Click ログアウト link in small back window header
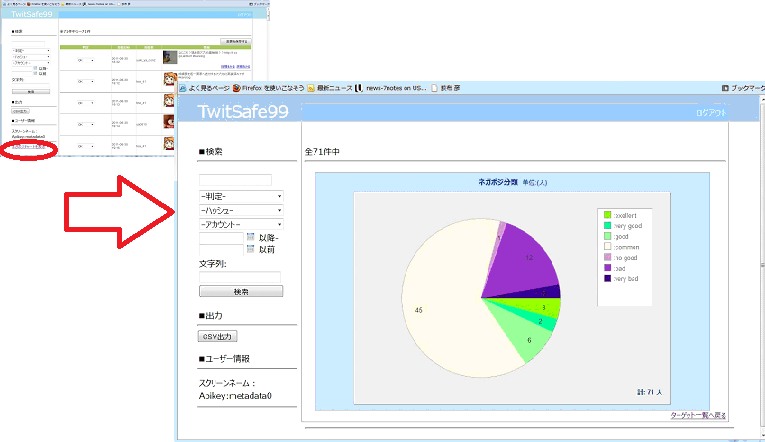This screenshot has height=442, width=765. click(x=244, y=15)
